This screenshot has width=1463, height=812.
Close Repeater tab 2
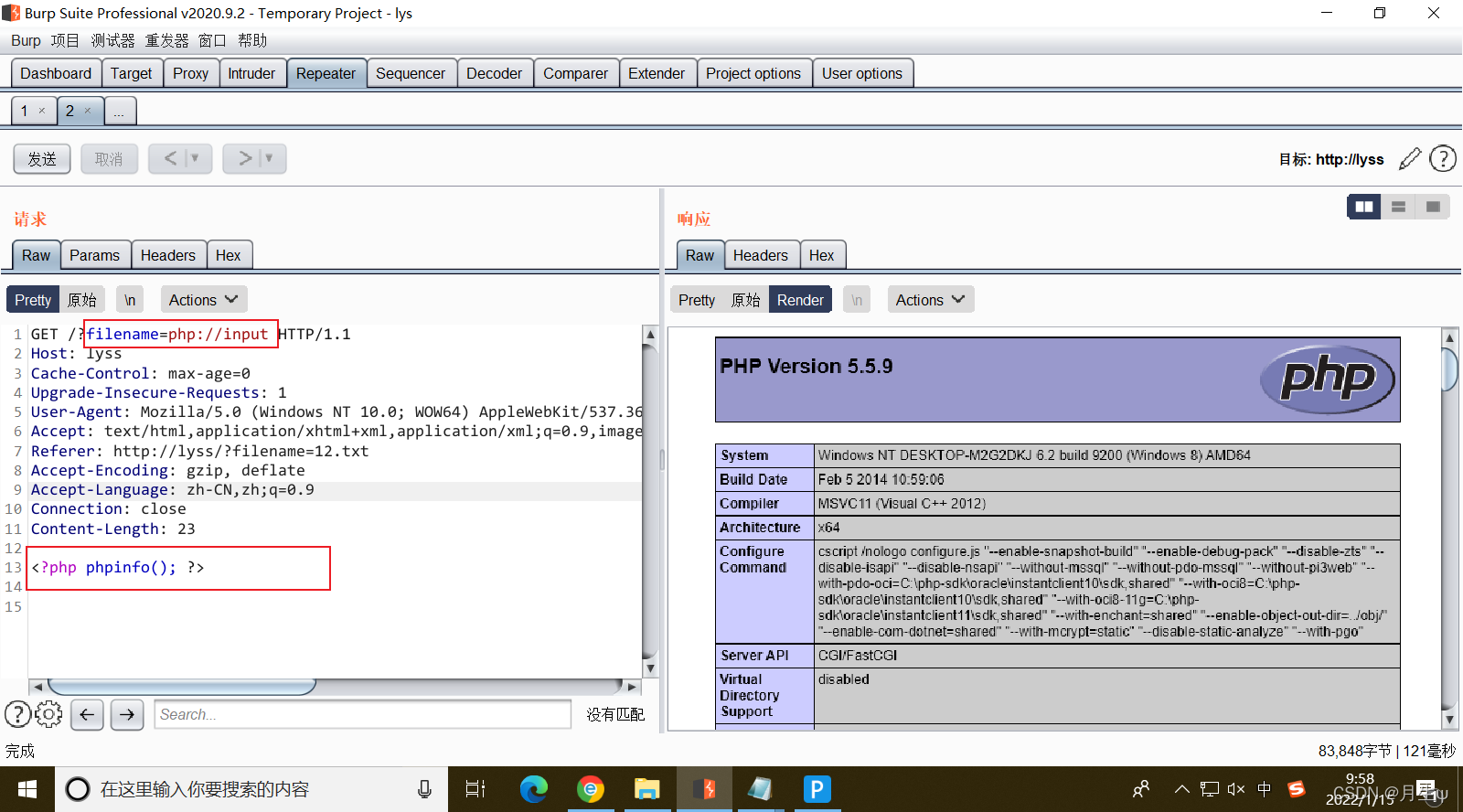[88, 111]
